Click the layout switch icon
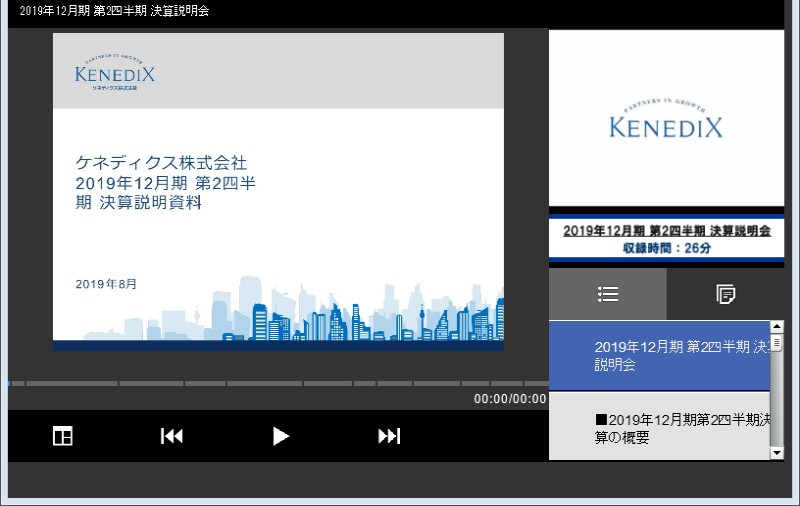Screen dimensions: 800x506 (x=63, y=436)
